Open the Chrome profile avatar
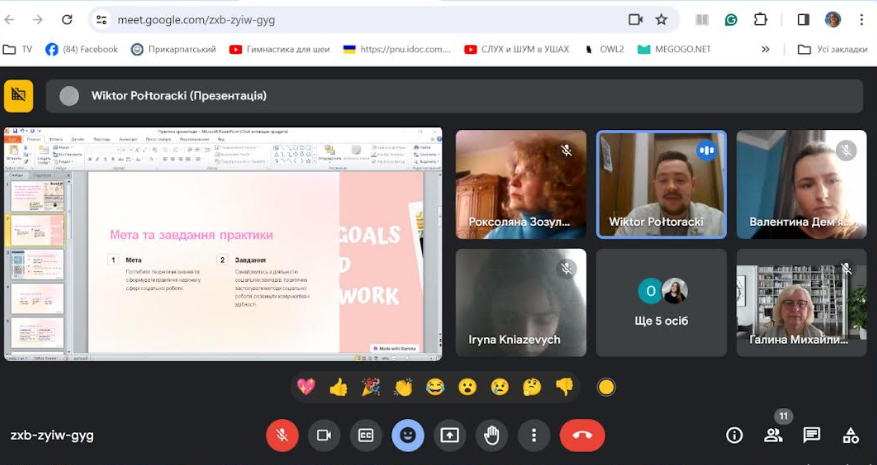 click(833, 20)
